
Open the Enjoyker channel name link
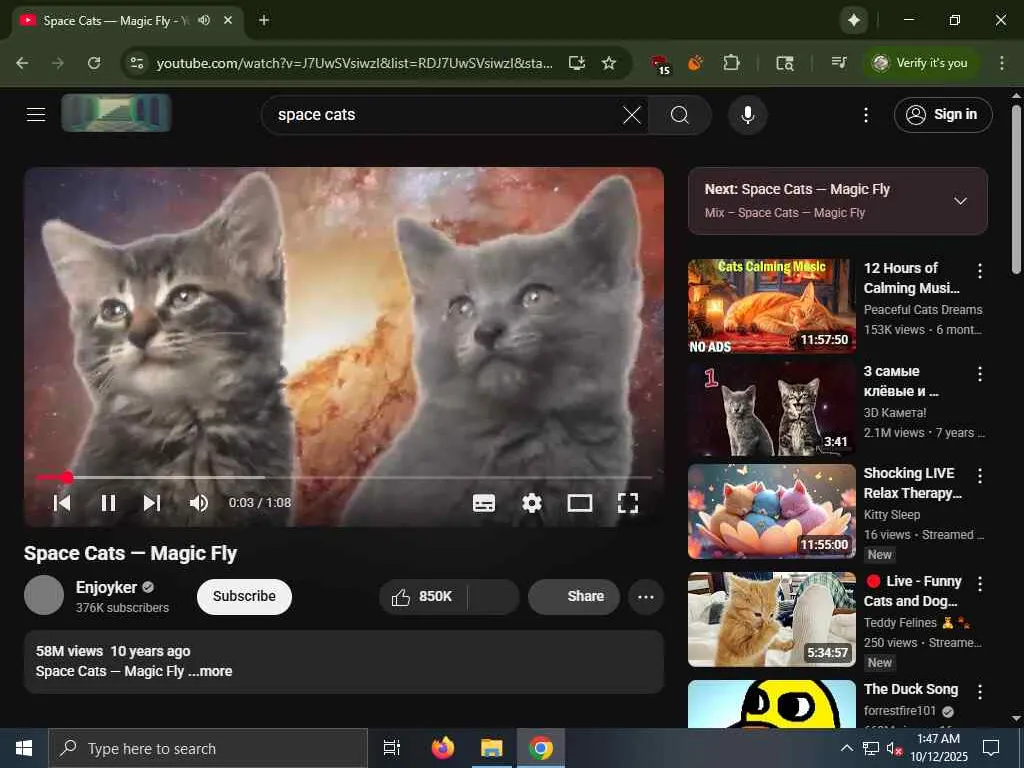pos(106,587)
